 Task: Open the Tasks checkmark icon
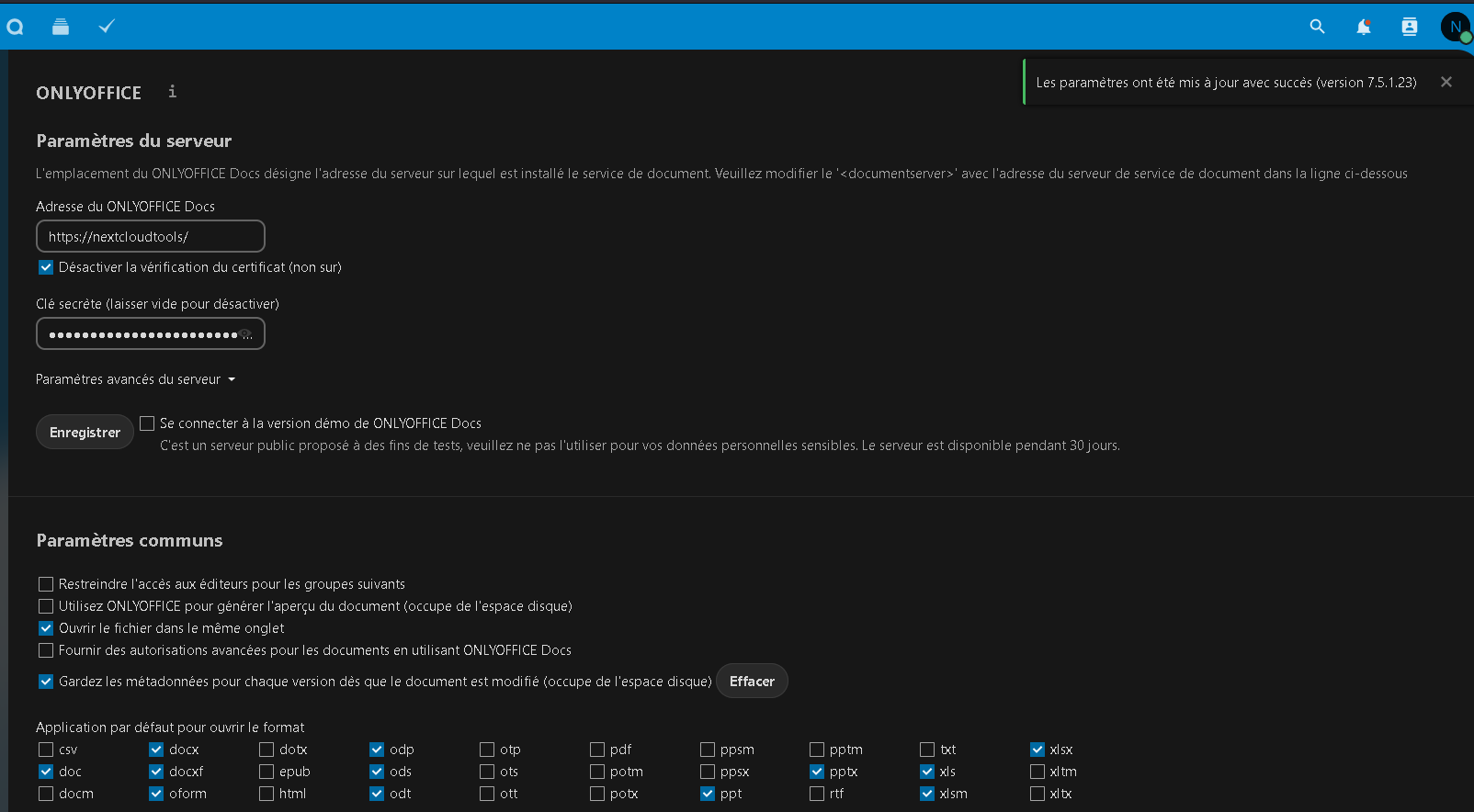[x=107, y=27]
